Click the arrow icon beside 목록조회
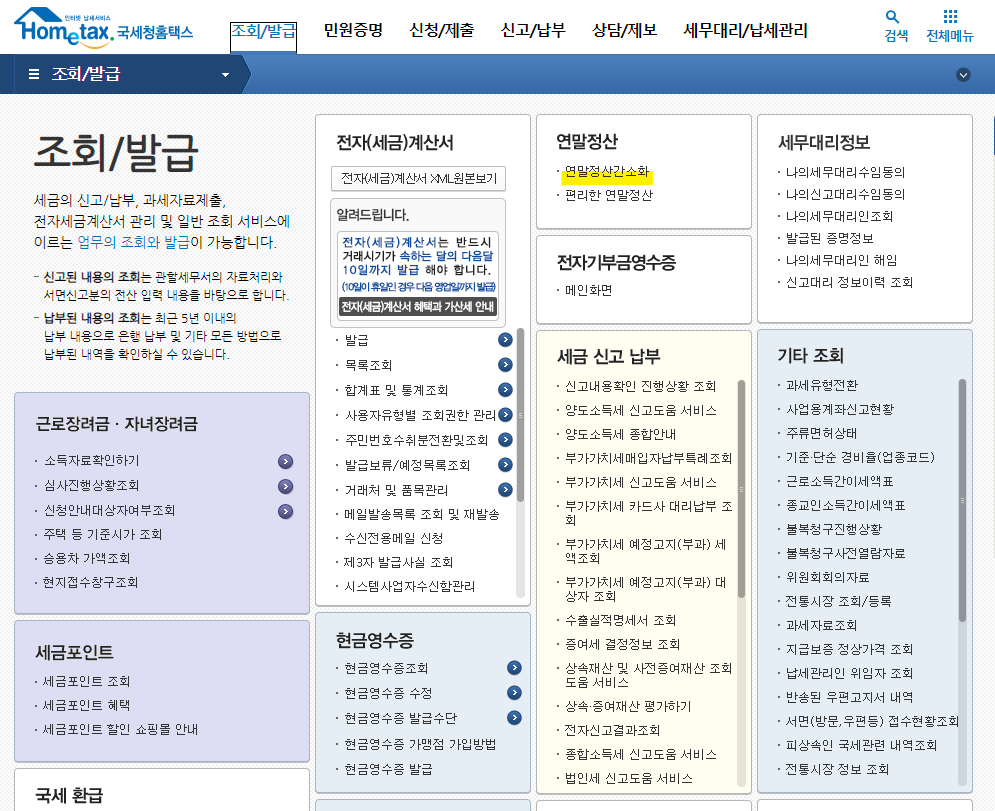This screenshot has width=995, height=811. [505, 365]
